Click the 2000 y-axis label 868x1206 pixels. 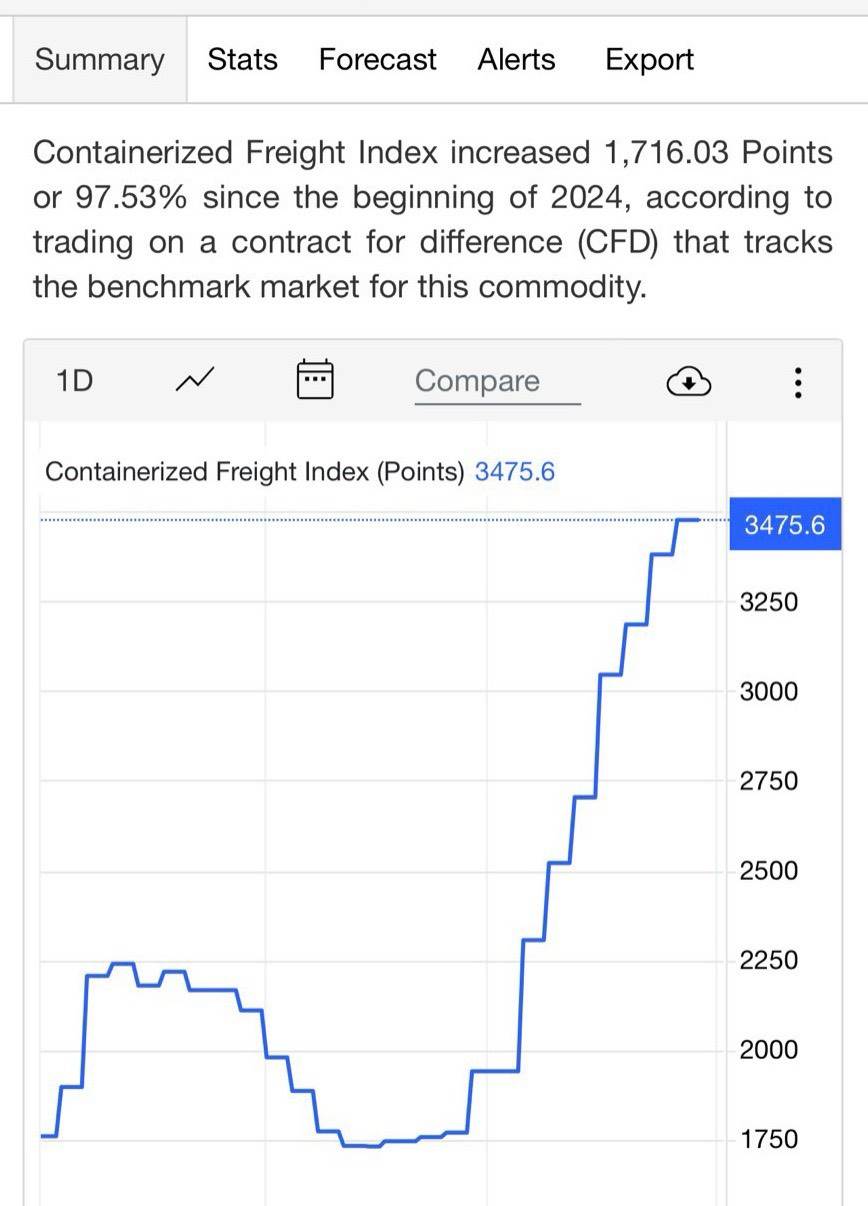tap(768, 1049)
